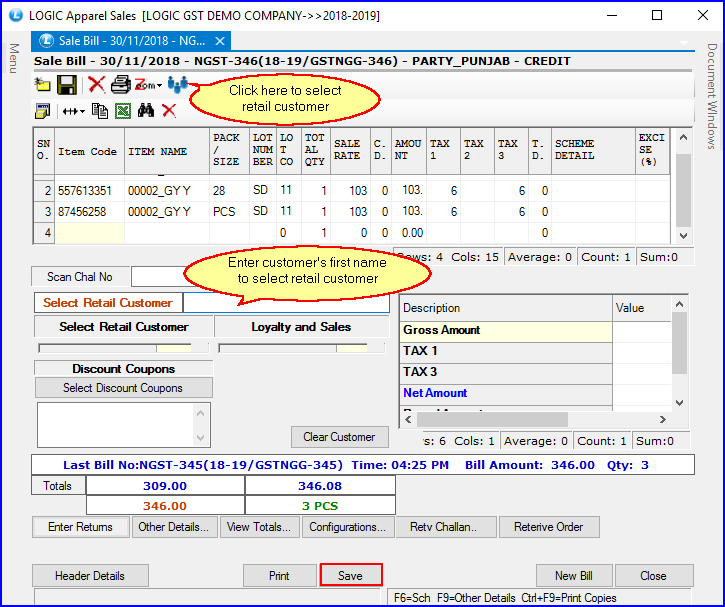Close the Sale Bill tab

pos(220,41)
